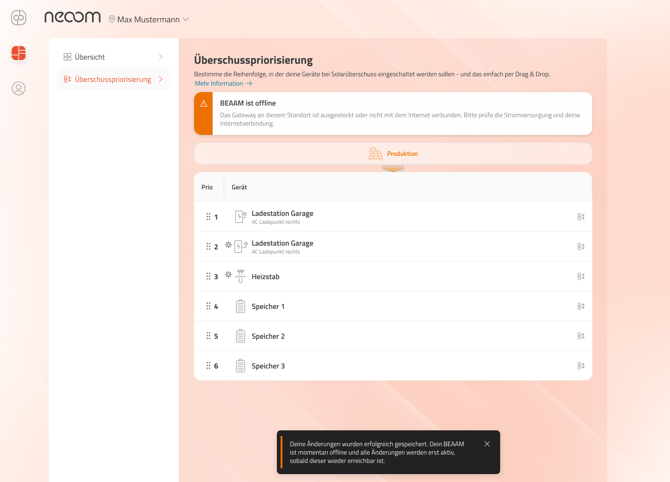Dismiss the saved changes notification
The image size is (670, 482).
coord(487,444)
